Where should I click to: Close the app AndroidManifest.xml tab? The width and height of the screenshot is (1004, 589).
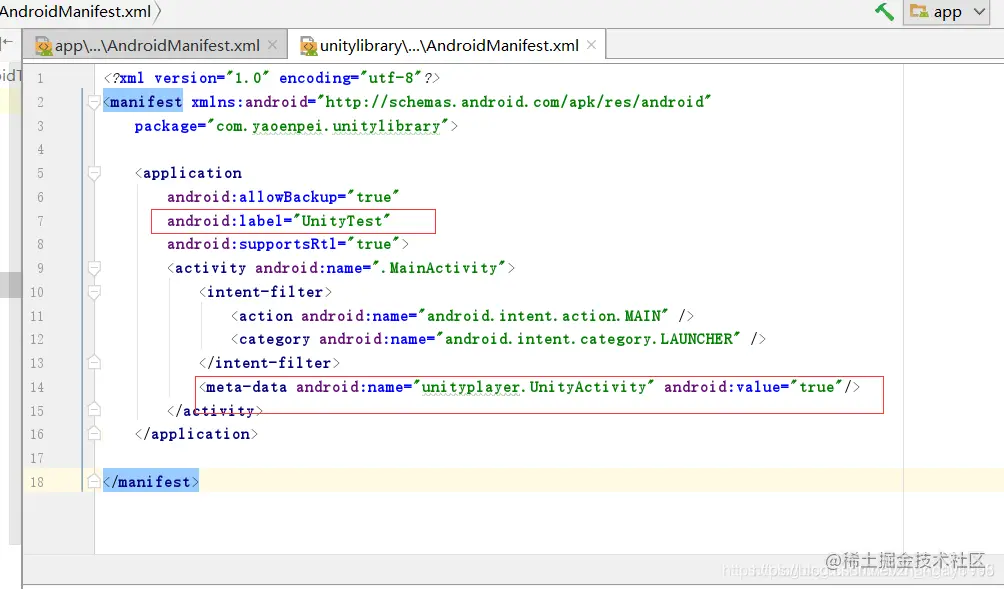click(272, 45)
